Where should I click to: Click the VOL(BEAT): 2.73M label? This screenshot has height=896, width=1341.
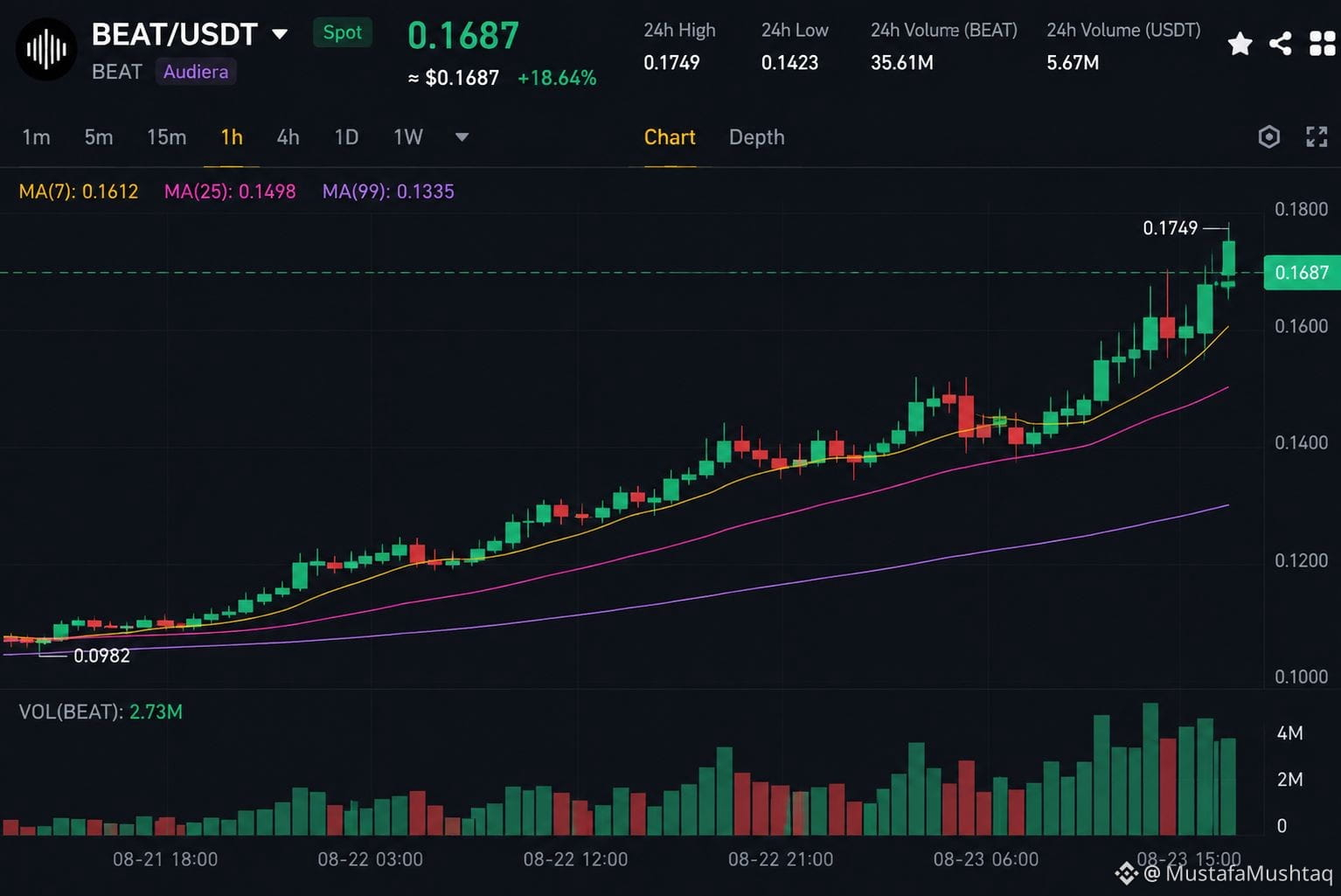click(101, 712)
